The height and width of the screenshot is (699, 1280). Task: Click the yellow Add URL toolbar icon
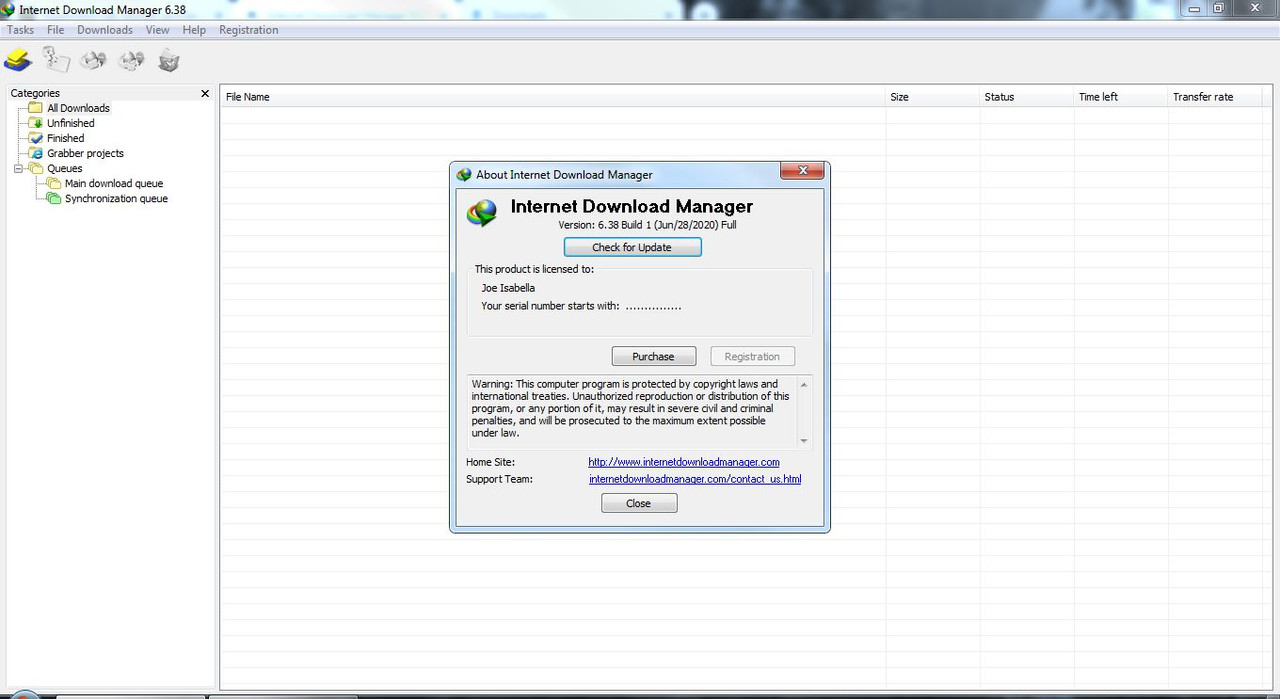[18, 61]
